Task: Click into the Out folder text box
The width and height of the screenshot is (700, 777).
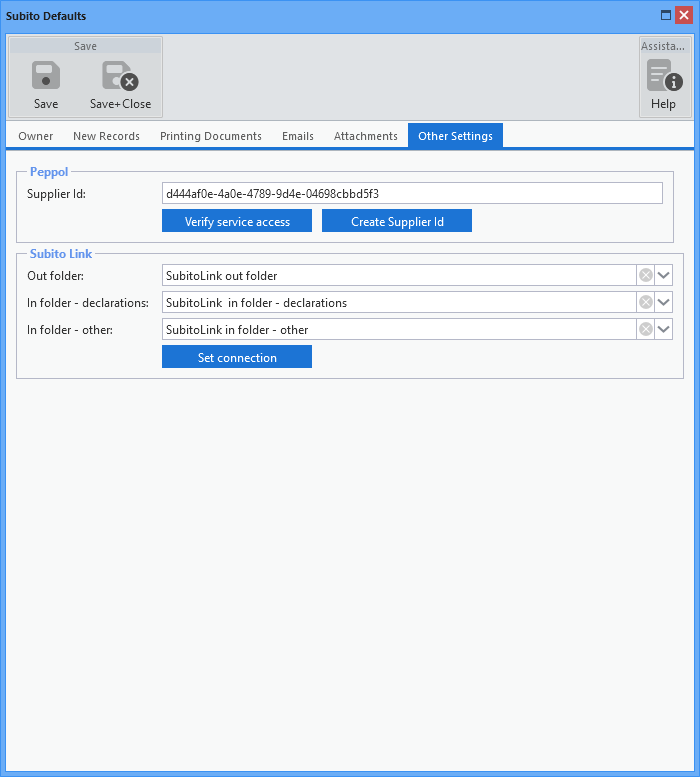Action: (399, 275)
